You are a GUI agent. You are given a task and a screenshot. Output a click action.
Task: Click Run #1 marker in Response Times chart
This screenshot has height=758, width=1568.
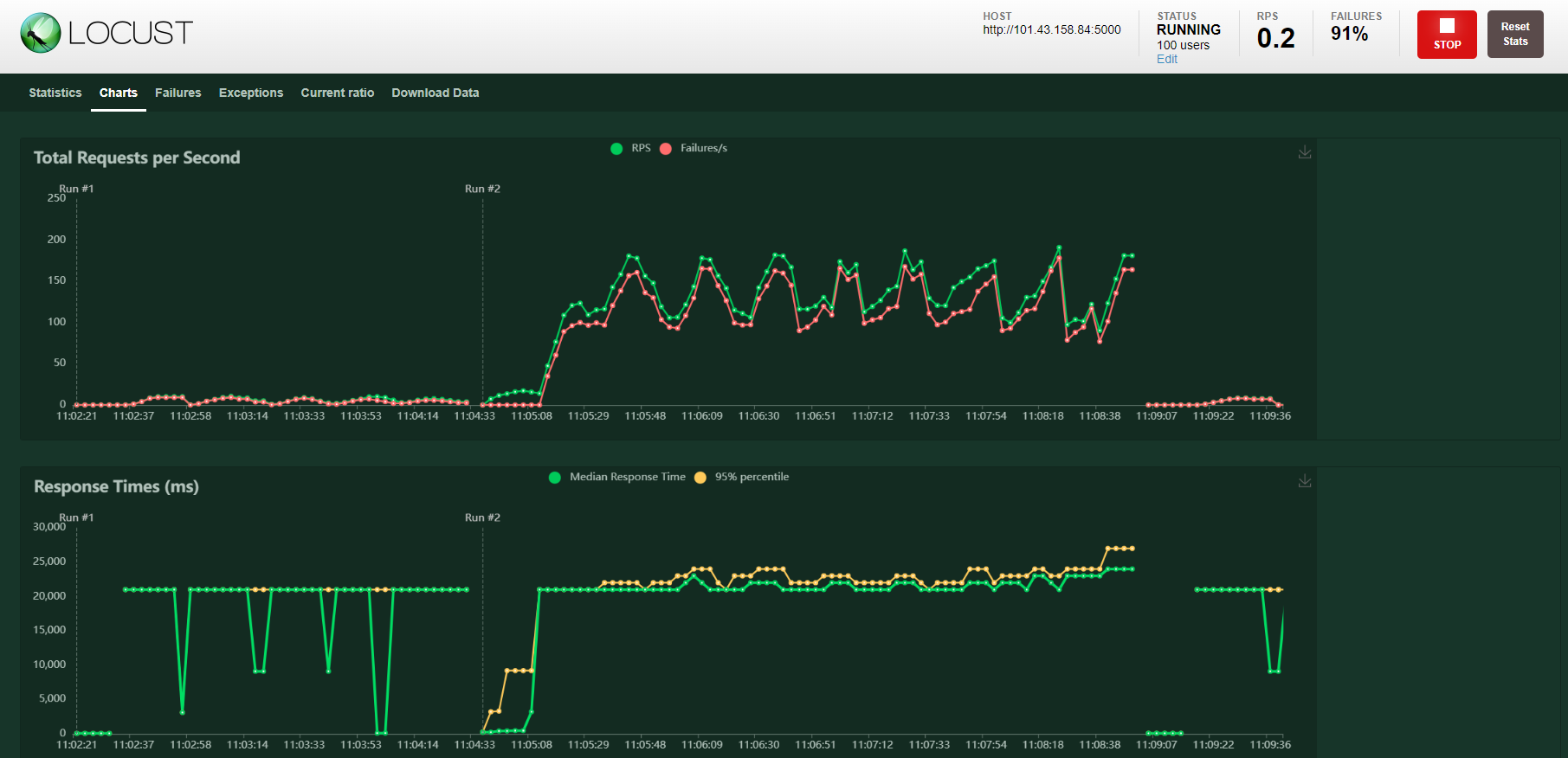(x=76, y=517)
